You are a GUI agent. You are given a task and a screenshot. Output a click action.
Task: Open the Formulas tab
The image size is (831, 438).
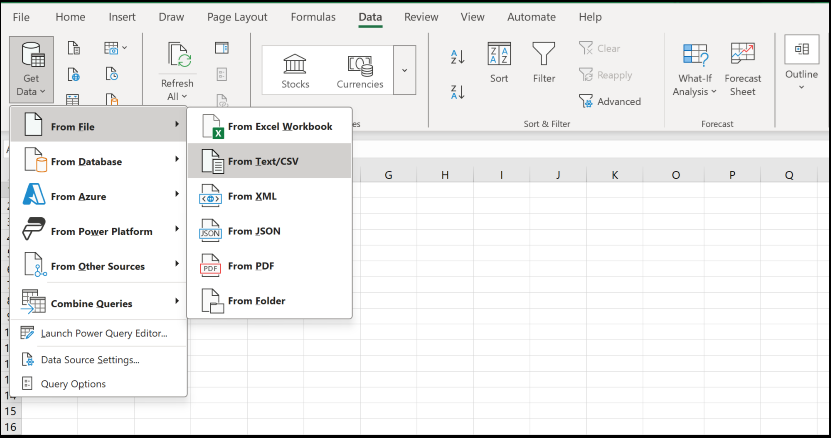pyautogui.click(x=313, y=17)
